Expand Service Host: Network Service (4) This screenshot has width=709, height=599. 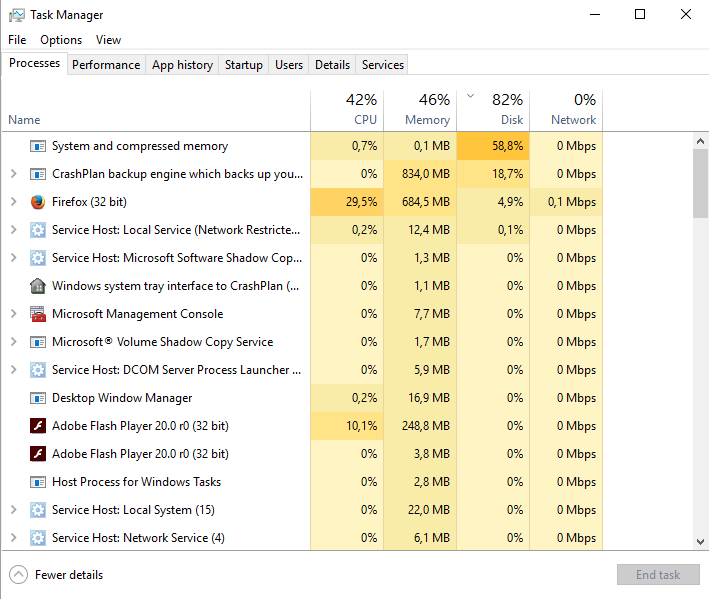point(14,538)
